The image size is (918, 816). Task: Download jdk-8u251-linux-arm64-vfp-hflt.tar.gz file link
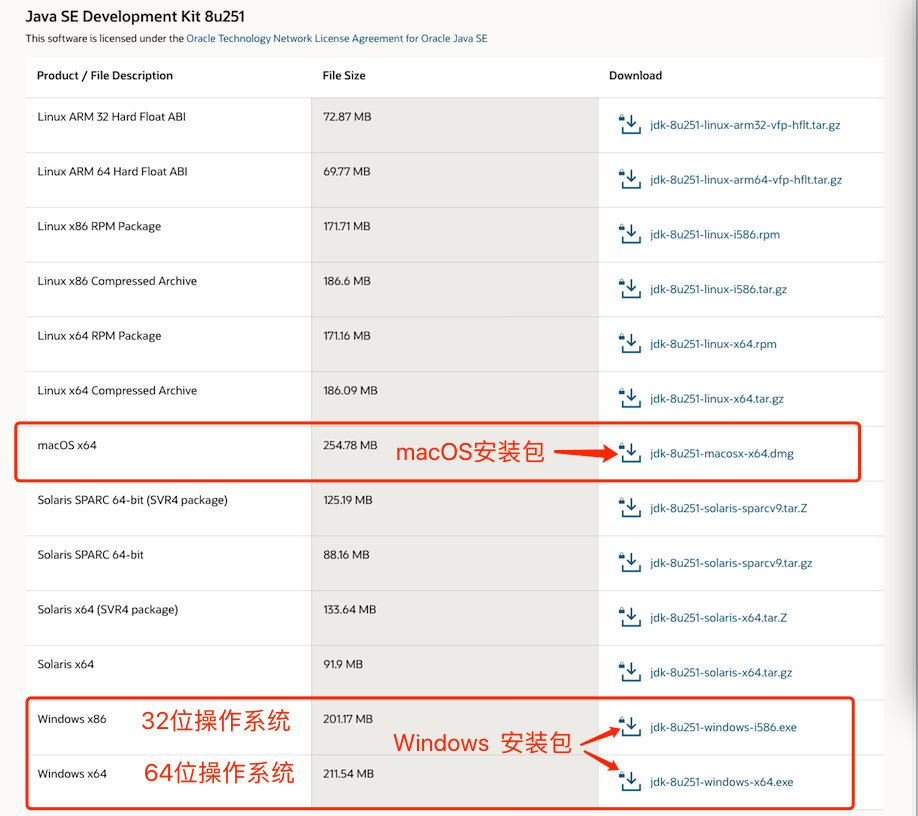tap(745, 180)
